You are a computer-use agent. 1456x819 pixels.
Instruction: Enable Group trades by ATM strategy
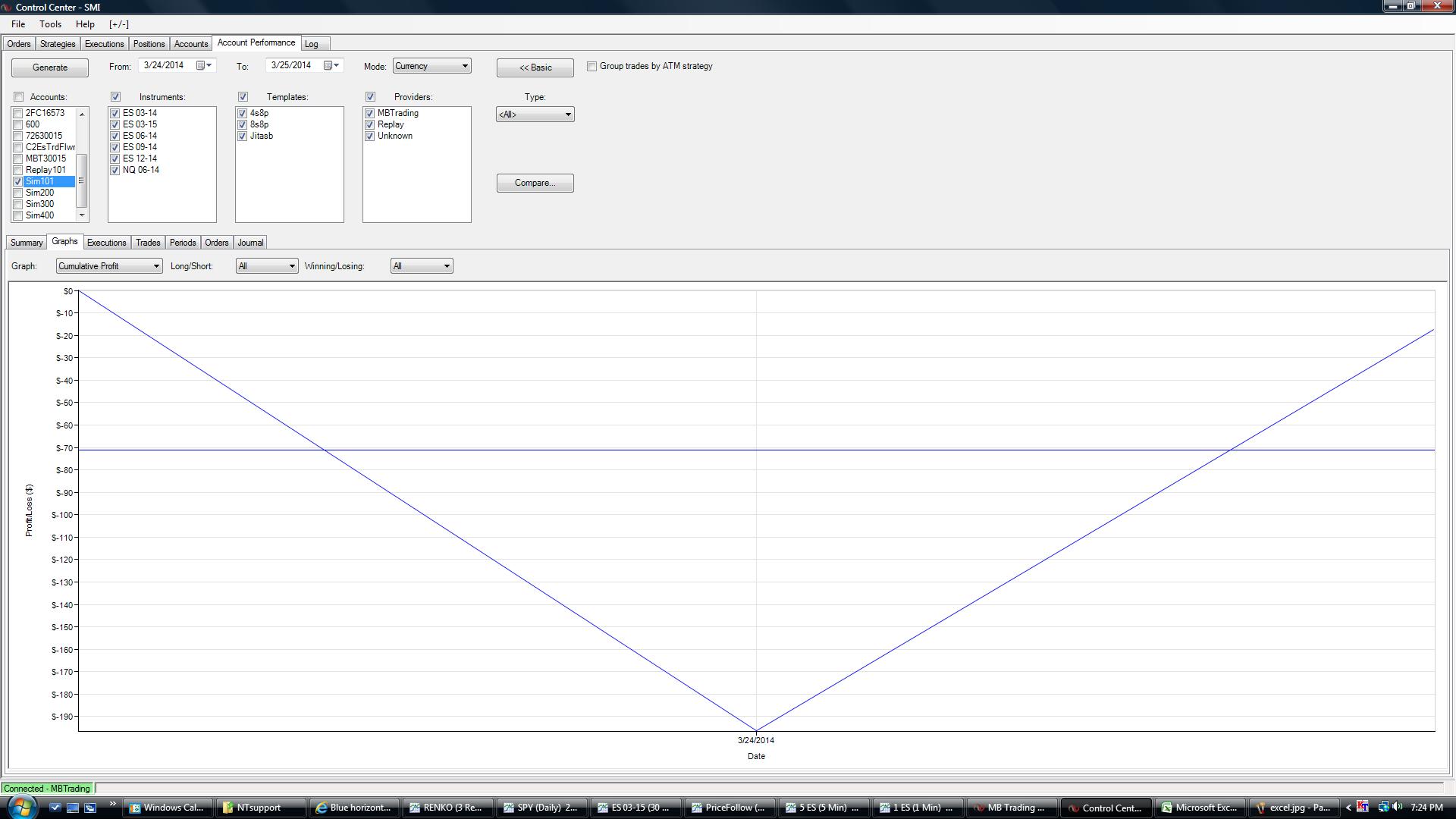(592, 67)
